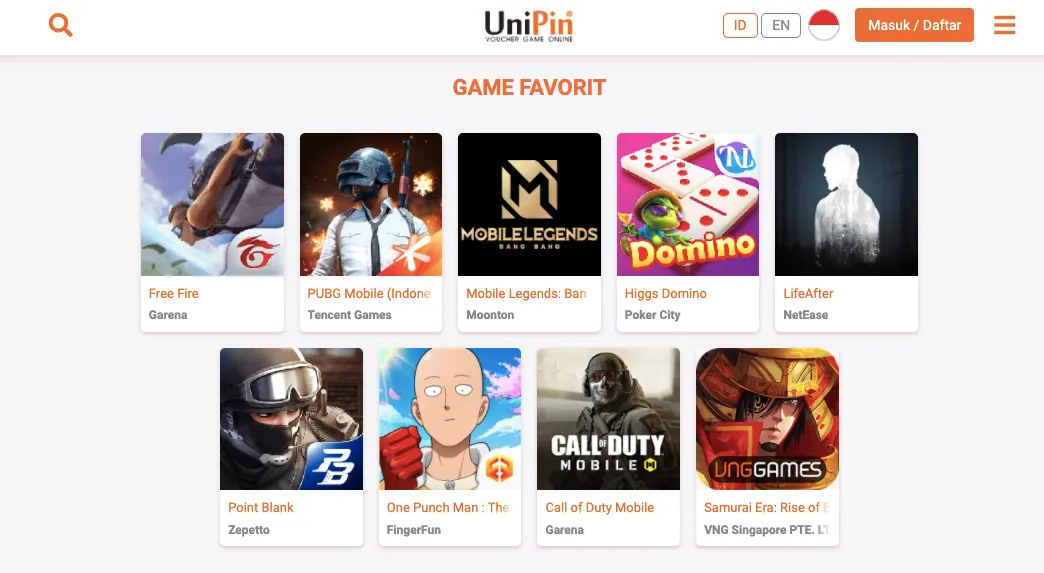Switch language to ID
The image size is (1044, 573).
pos(740,25)
